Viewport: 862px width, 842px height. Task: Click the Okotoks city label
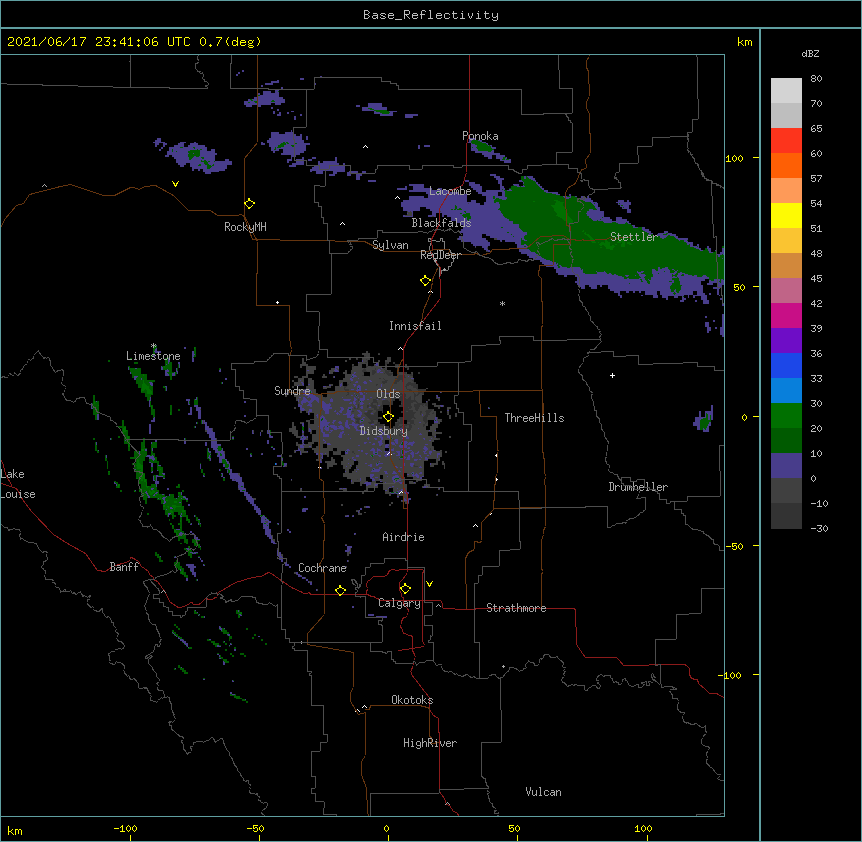pyautogui.click(x=412, y=700)
